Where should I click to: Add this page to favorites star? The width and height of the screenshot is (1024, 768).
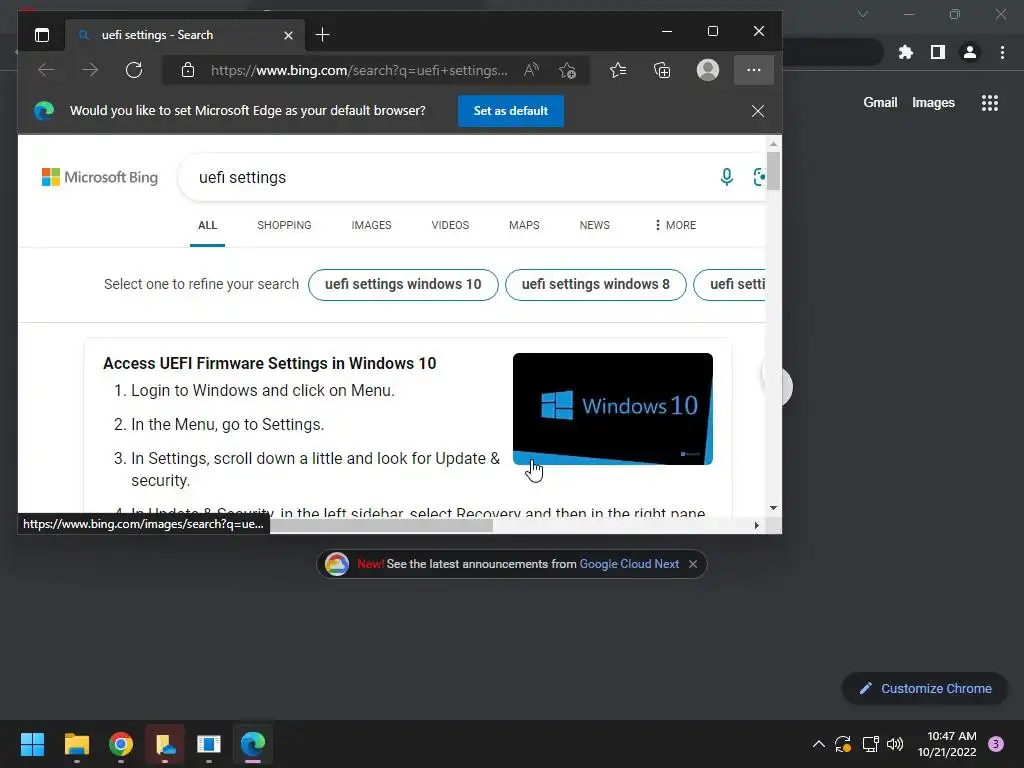pyautogui.click(x=567, y=70)
